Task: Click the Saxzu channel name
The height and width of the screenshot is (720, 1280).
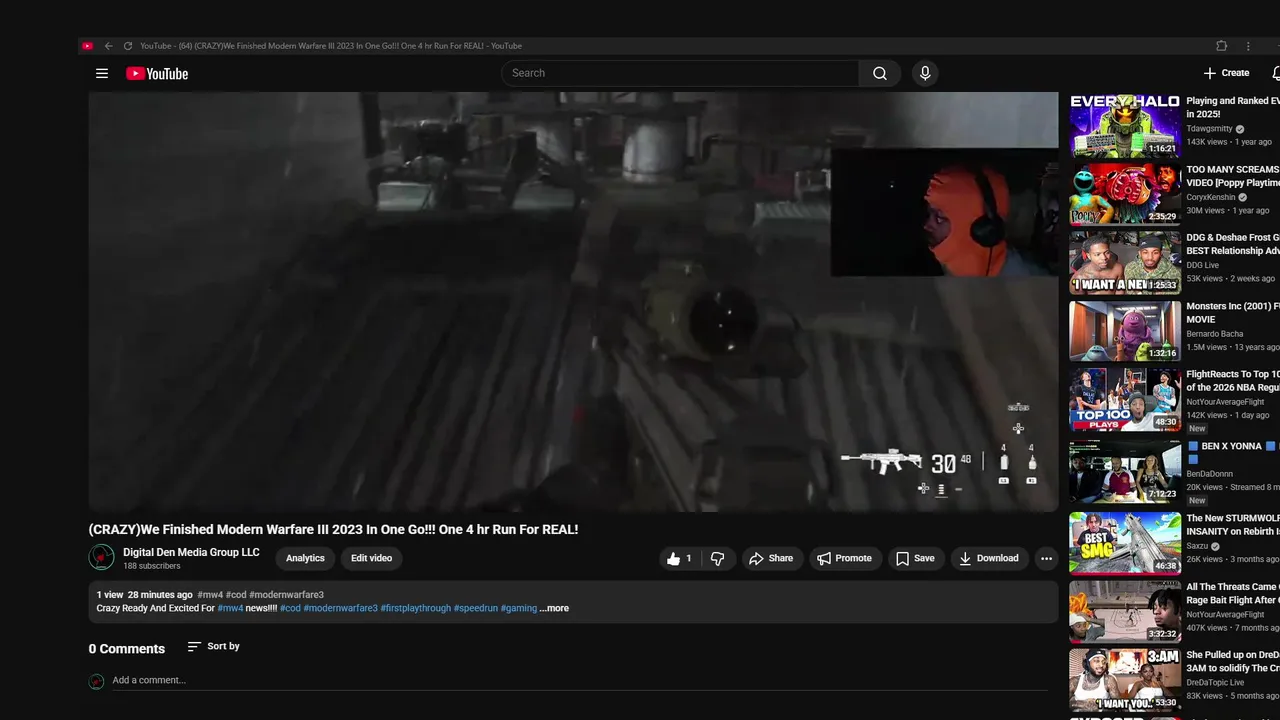Action: point(1198,547)
